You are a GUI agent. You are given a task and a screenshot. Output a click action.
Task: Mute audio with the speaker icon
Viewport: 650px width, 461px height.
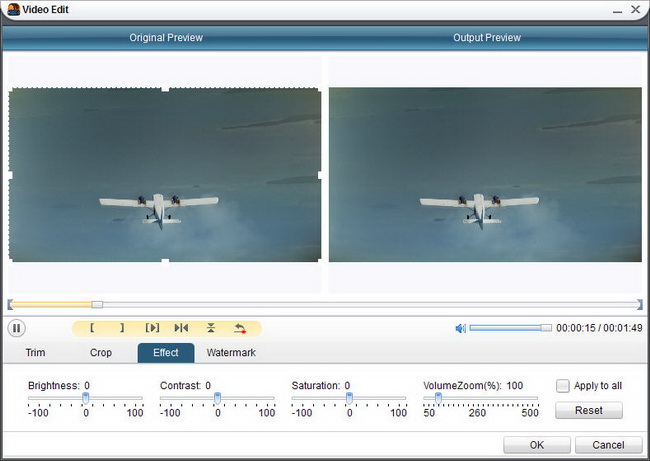tap(461, 328)
